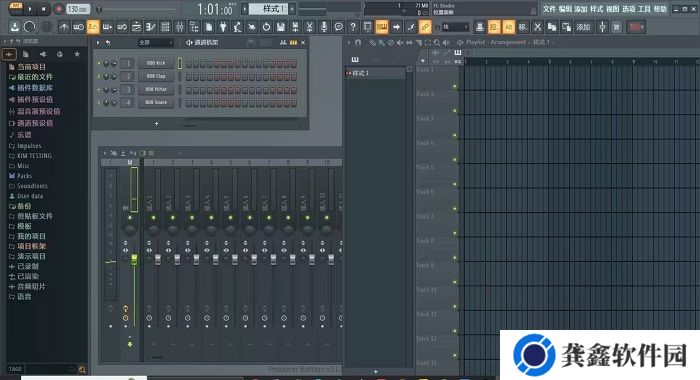
Task: Click the speech bubble icon in toolbar
Action: [338, 27]
